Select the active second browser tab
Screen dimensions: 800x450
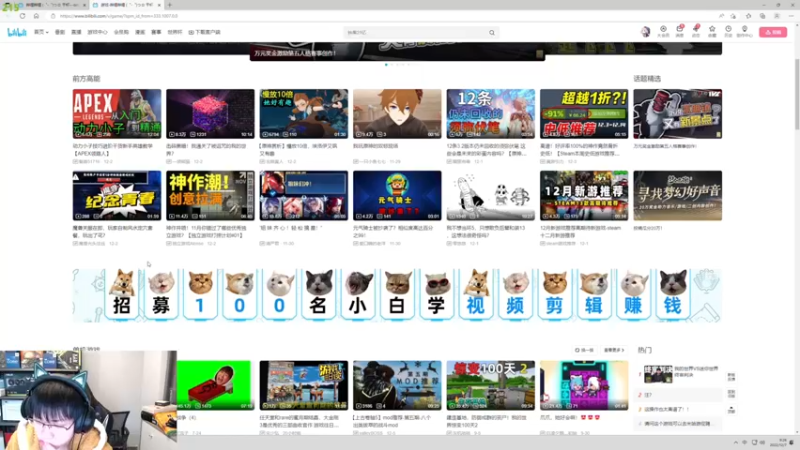coord(126,5)
